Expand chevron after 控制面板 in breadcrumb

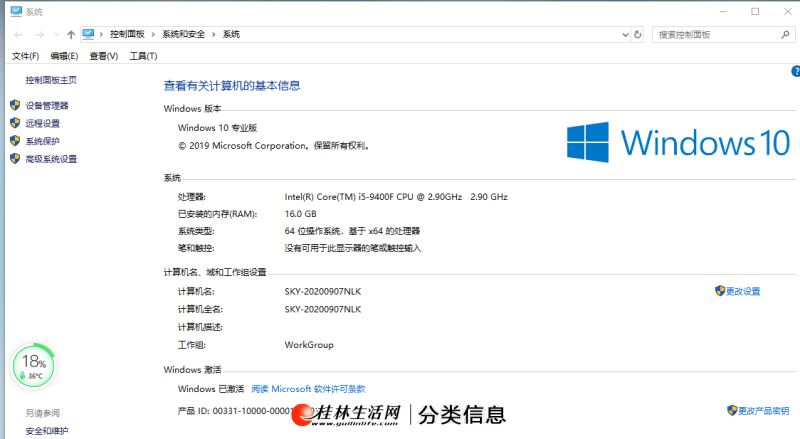pyautogui.click(x=151, y=34)
